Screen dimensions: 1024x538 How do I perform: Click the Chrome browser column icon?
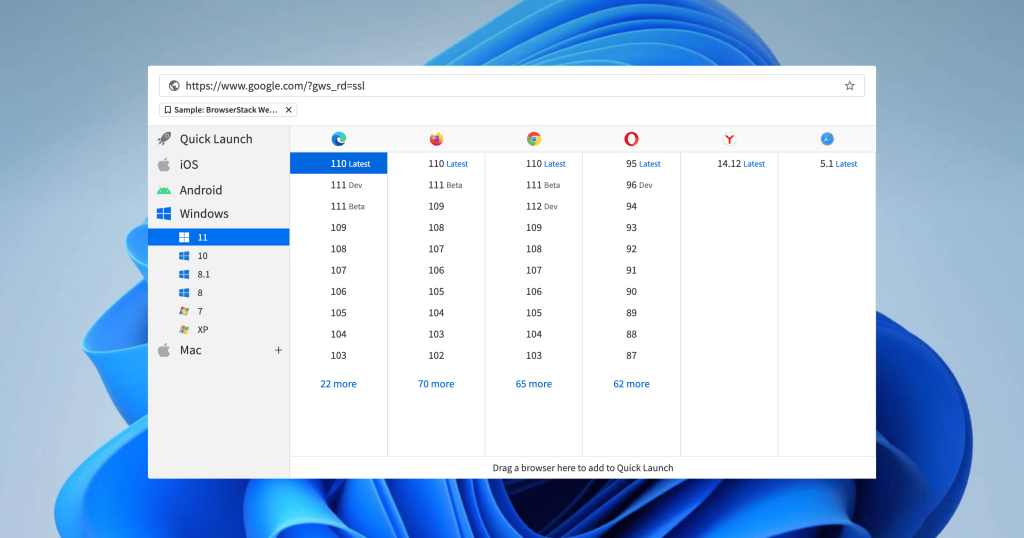coord(534,139)
